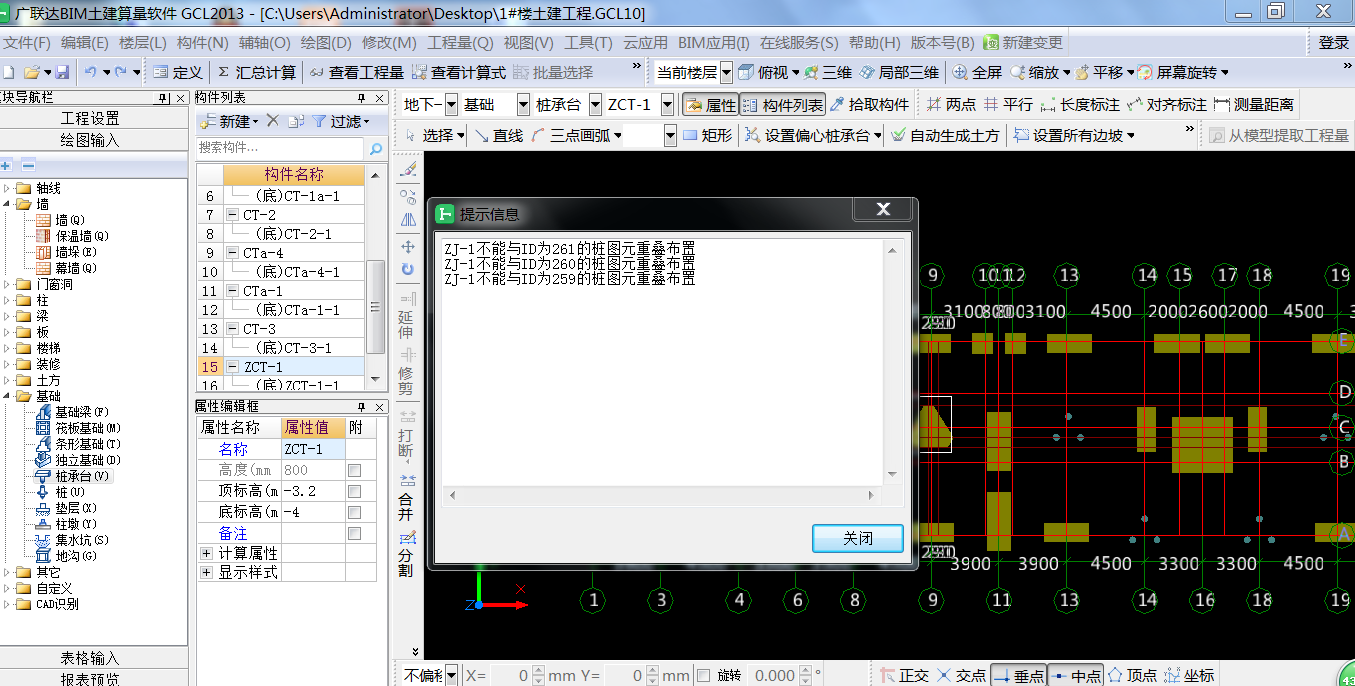Screen dimensions: 1355x686
Task: Toggle the 属性 properties panel button
Action: click(x=711, y=105)
